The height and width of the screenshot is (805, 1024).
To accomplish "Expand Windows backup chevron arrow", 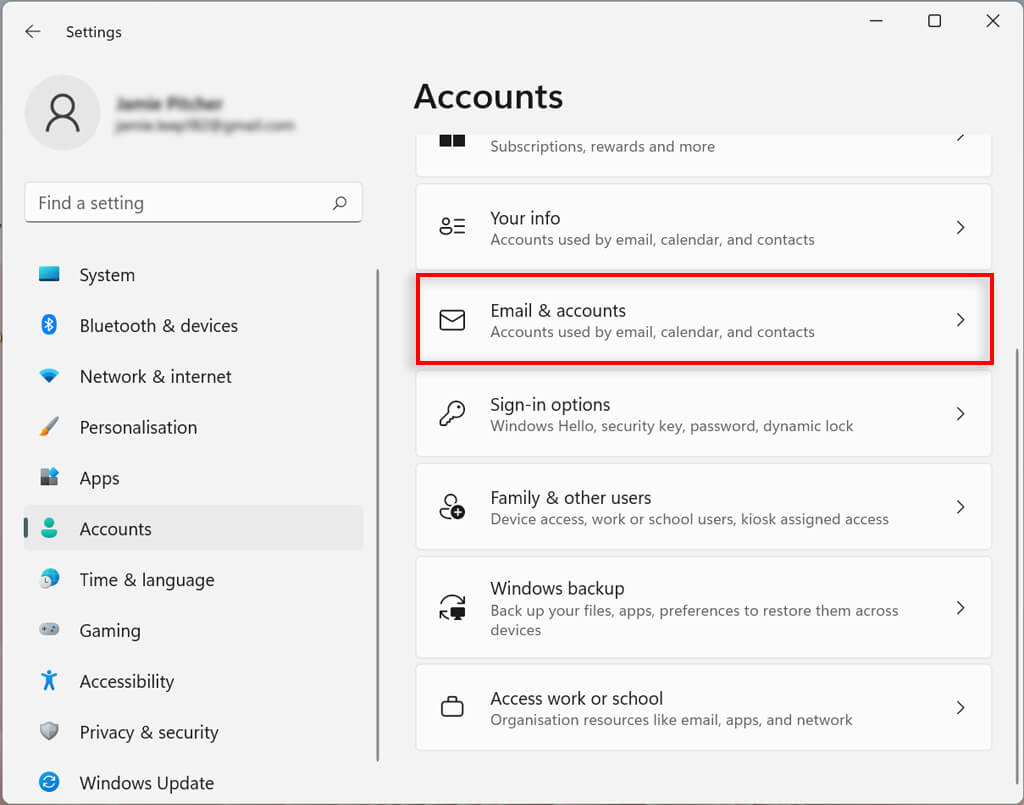I will pos(960,608).
